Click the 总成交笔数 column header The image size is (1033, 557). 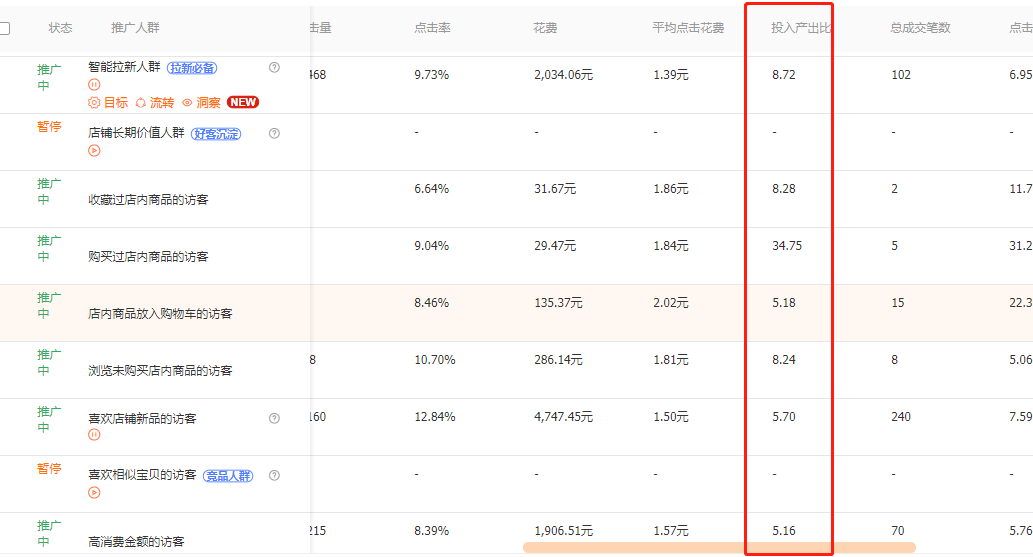pyautogui.click(x=920, y=28)
